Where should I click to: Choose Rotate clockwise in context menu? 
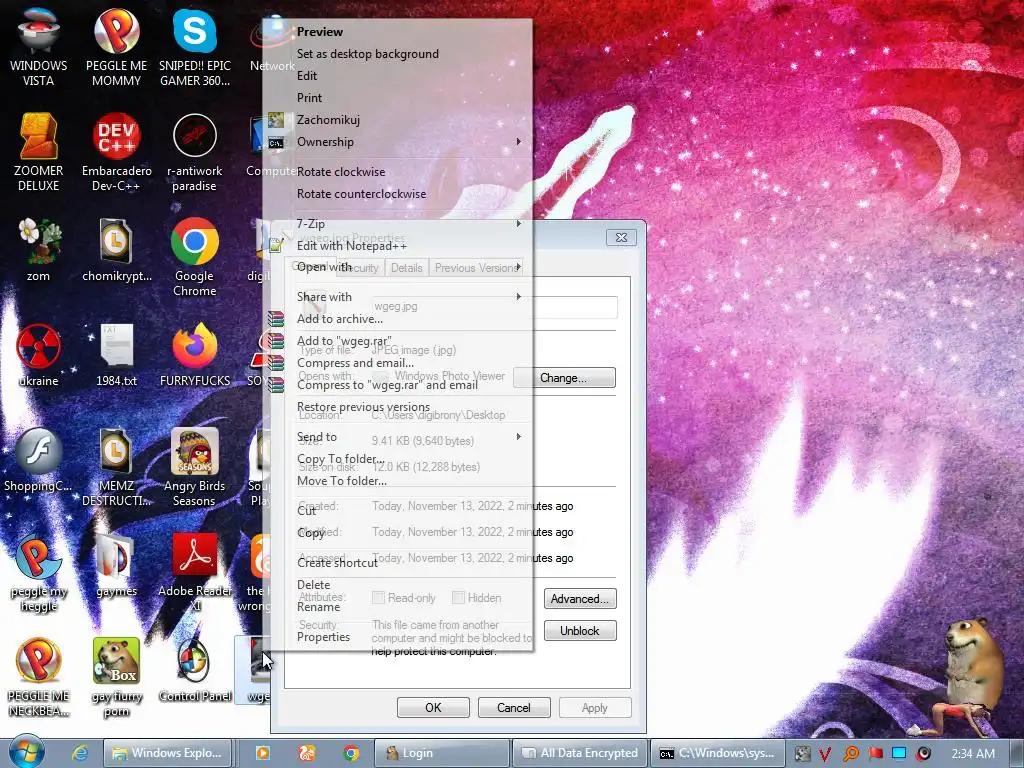pyautogui.click(x=398, y=172)
